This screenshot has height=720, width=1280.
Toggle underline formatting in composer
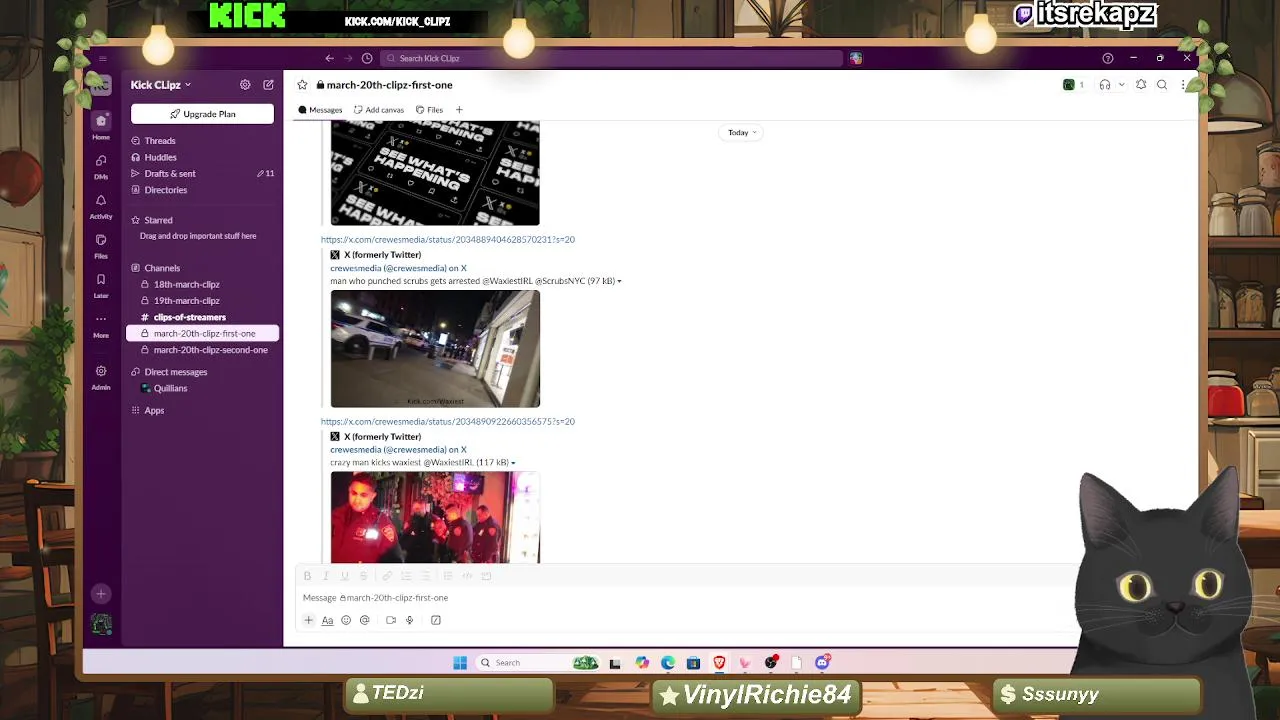point(344,576)
